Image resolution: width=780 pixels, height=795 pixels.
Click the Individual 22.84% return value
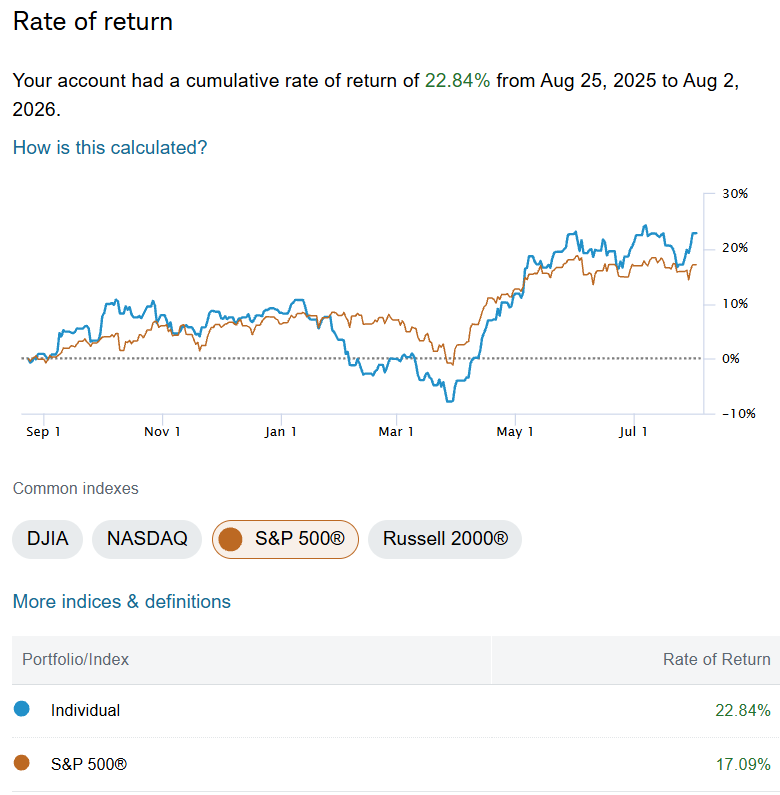(743, 710)
